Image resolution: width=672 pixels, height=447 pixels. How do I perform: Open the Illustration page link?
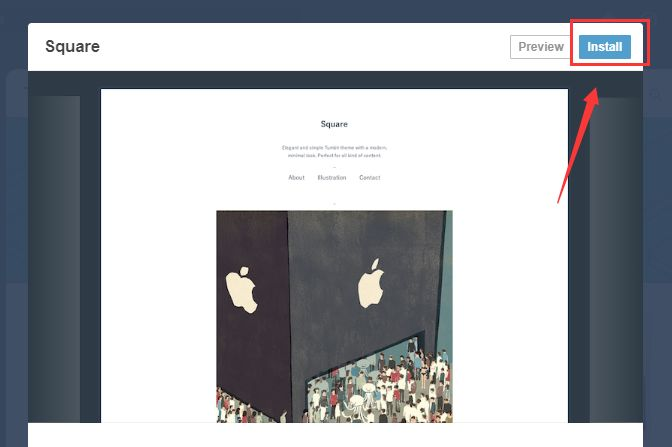click(x=332, y=177)
